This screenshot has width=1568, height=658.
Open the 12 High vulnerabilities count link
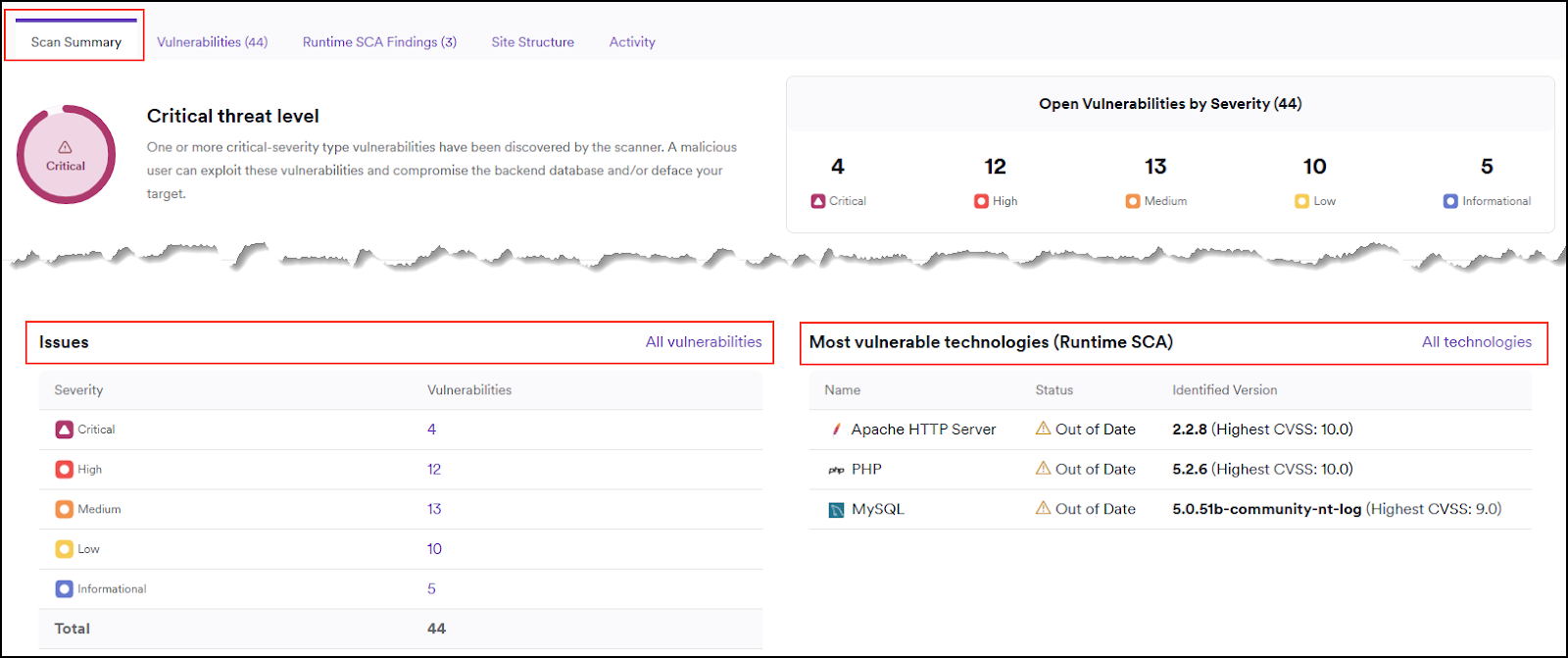pyautogui.click(x=433, y=470)
